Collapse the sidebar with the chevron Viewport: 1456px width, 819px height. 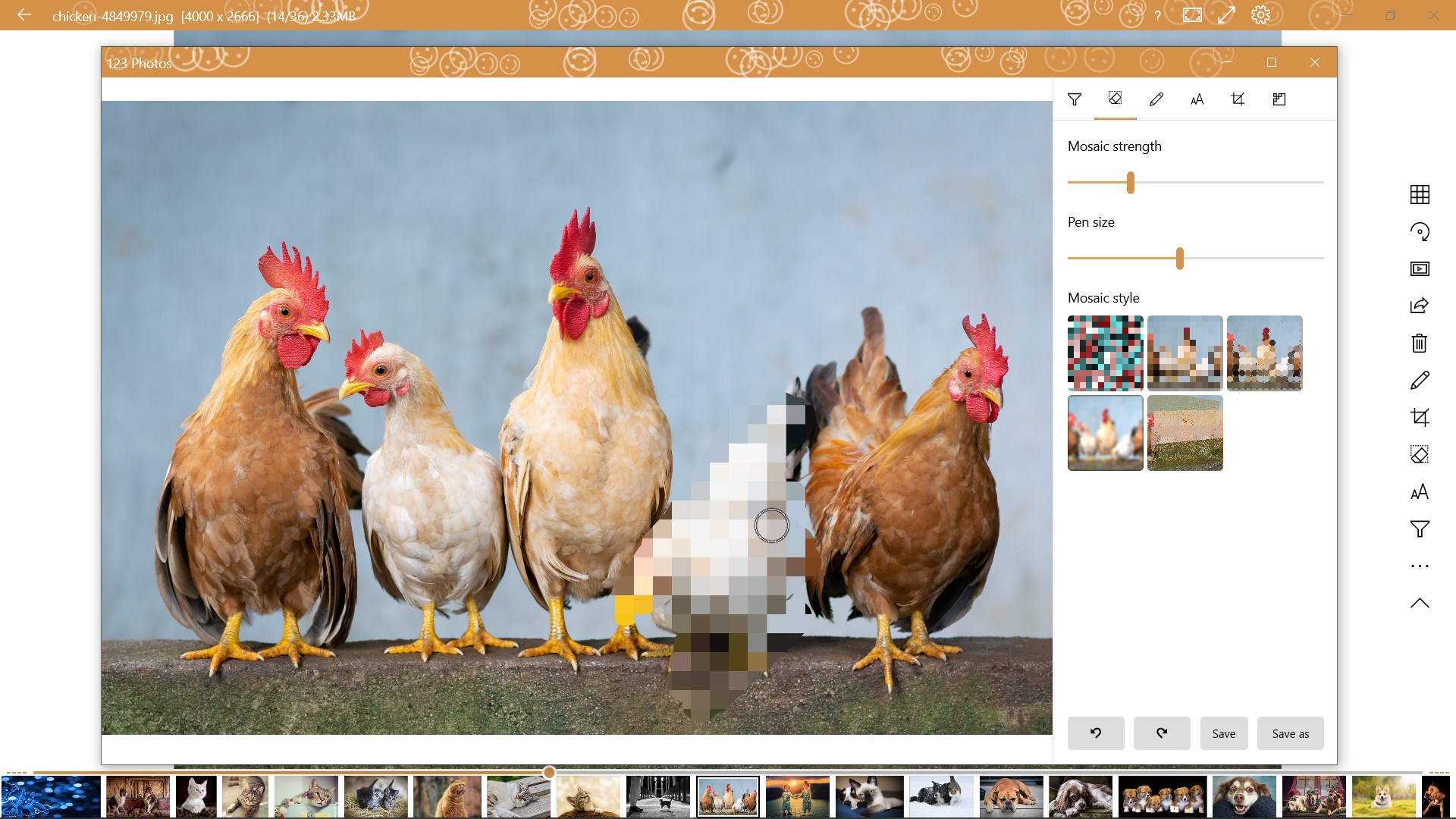[x=1420, y=603]
